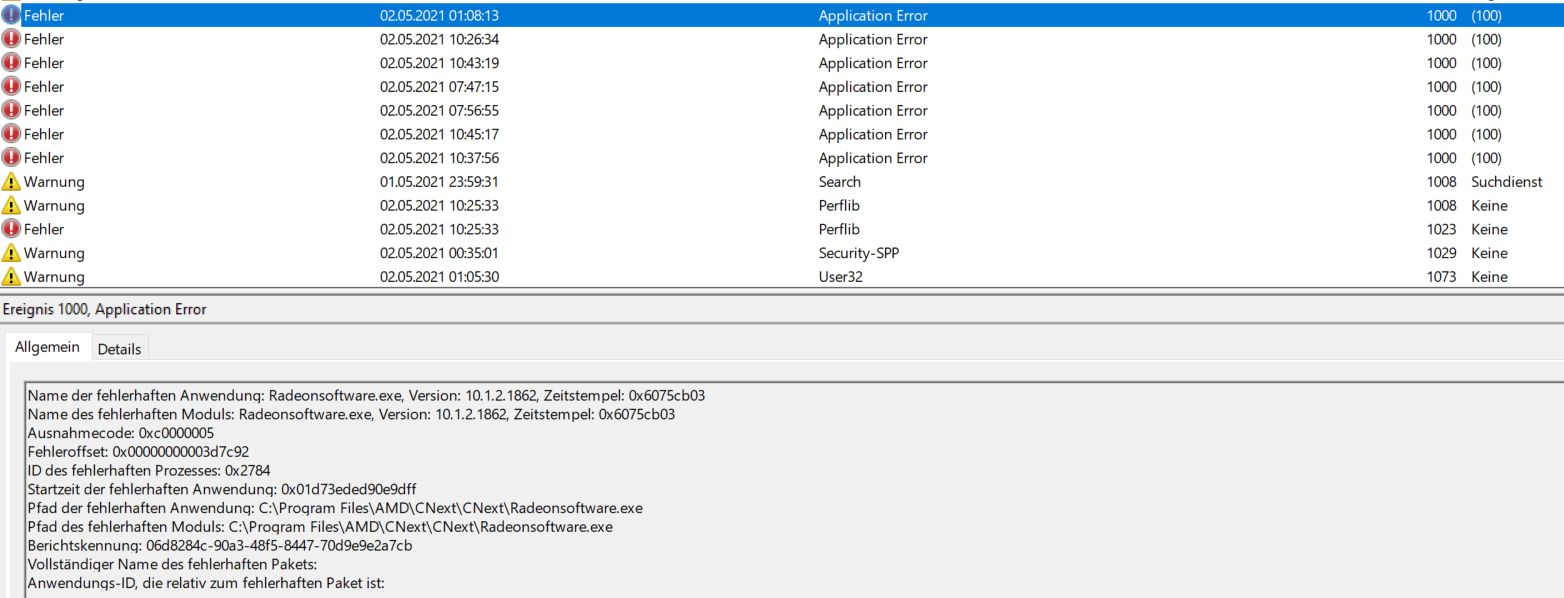Select the timestamp 02.05.2021 00:35:01

click(x=439, y=253)
